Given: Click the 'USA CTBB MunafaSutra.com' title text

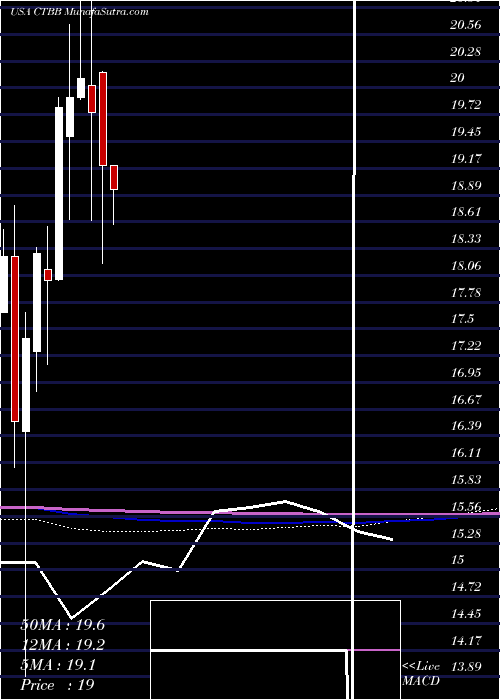Looking at the screenshot, I should [x=79, y=12].
